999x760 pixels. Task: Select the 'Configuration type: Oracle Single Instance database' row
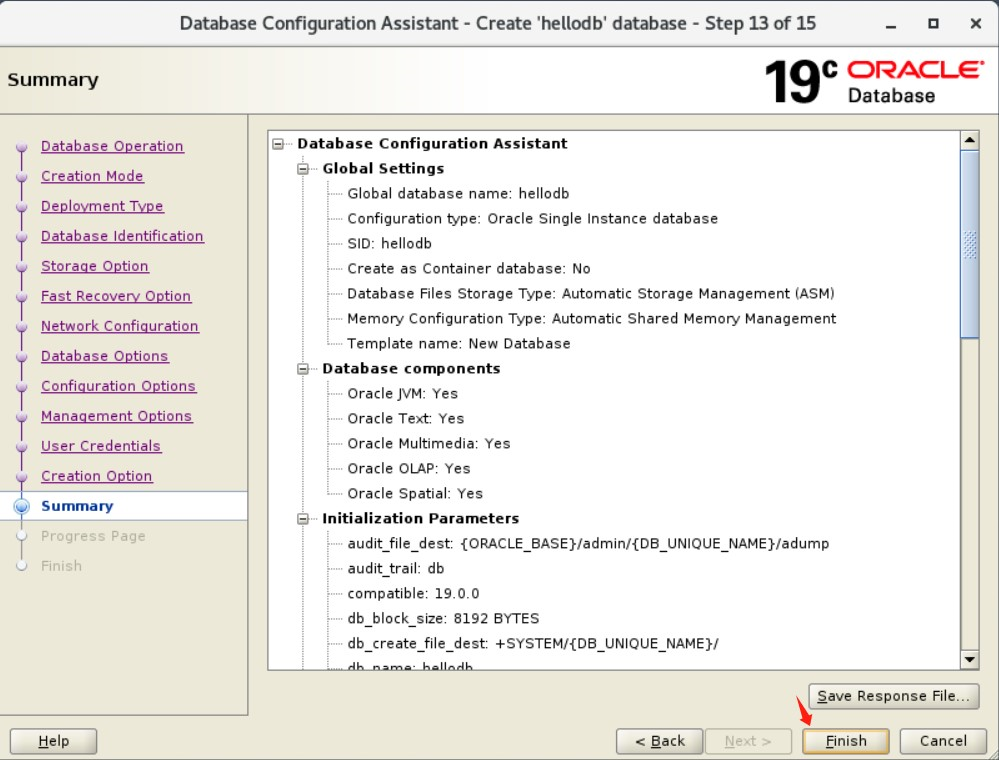(x=532, y=219)
